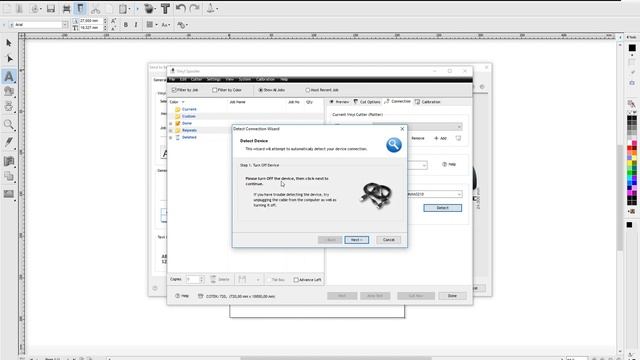Click the Print icon in the top toolbar

coord(66,9)
